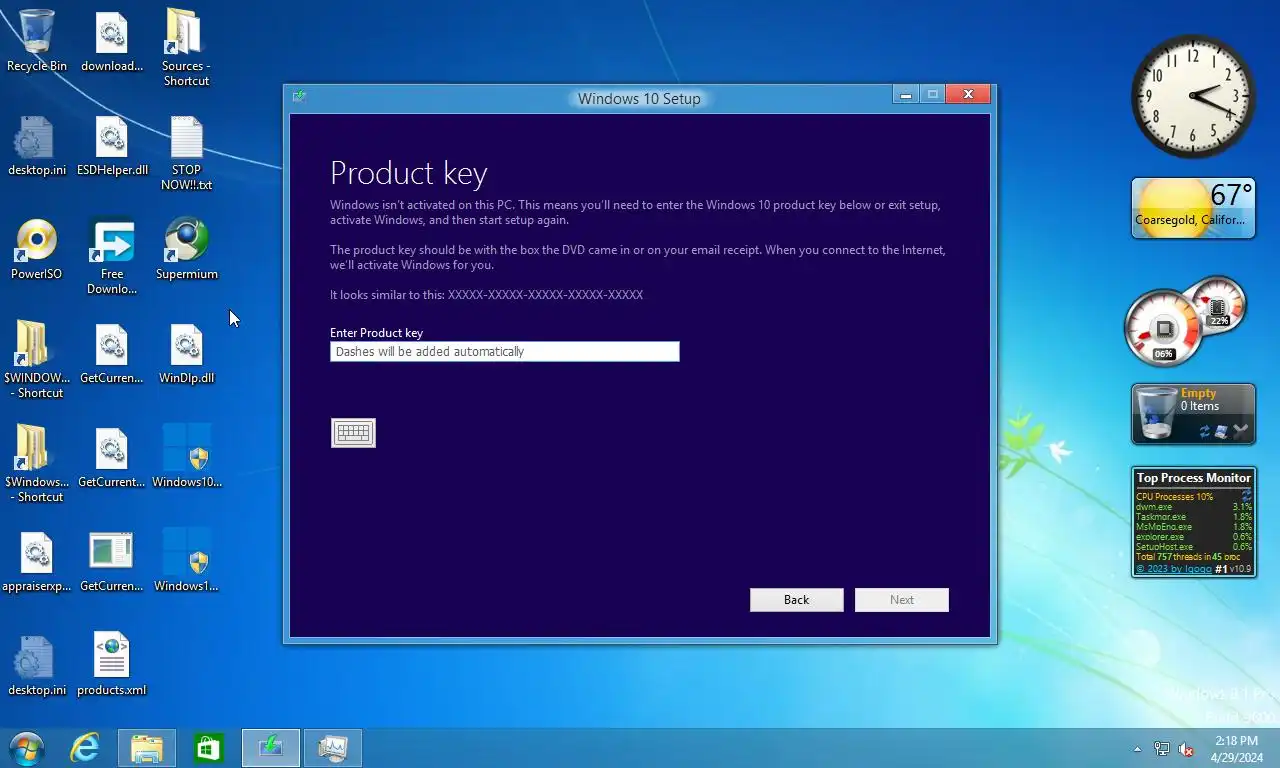This screenshot has height=768, width=1280.
Task: Go Back in Windows 10 Setup
Action: [x=796, y=599]
